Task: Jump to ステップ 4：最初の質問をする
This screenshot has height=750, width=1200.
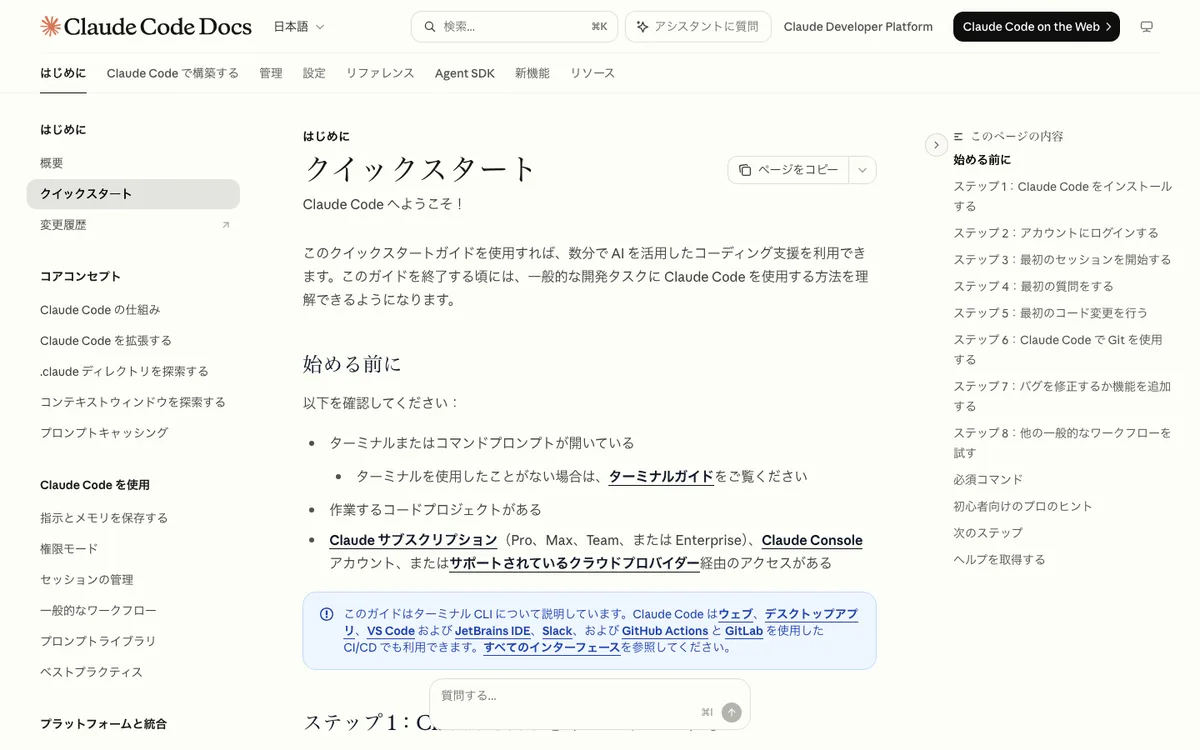Action: pos(1033,286)
